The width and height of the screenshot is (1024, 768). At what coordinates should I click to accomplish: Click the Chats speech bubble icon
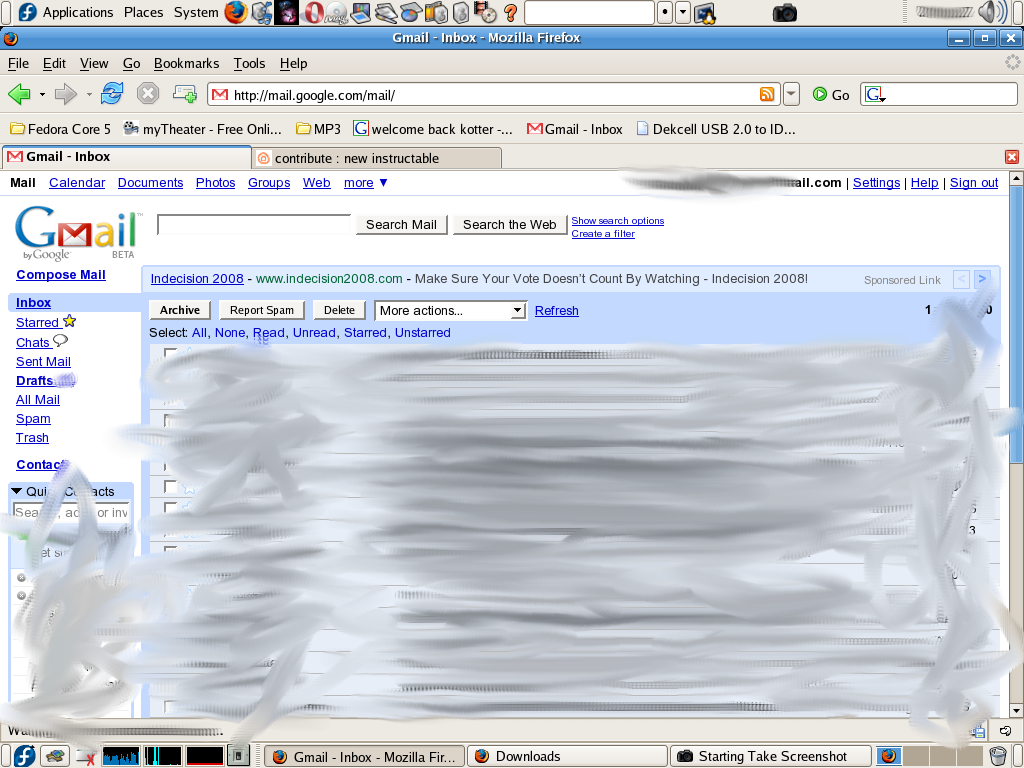click(x=60, y=341)
